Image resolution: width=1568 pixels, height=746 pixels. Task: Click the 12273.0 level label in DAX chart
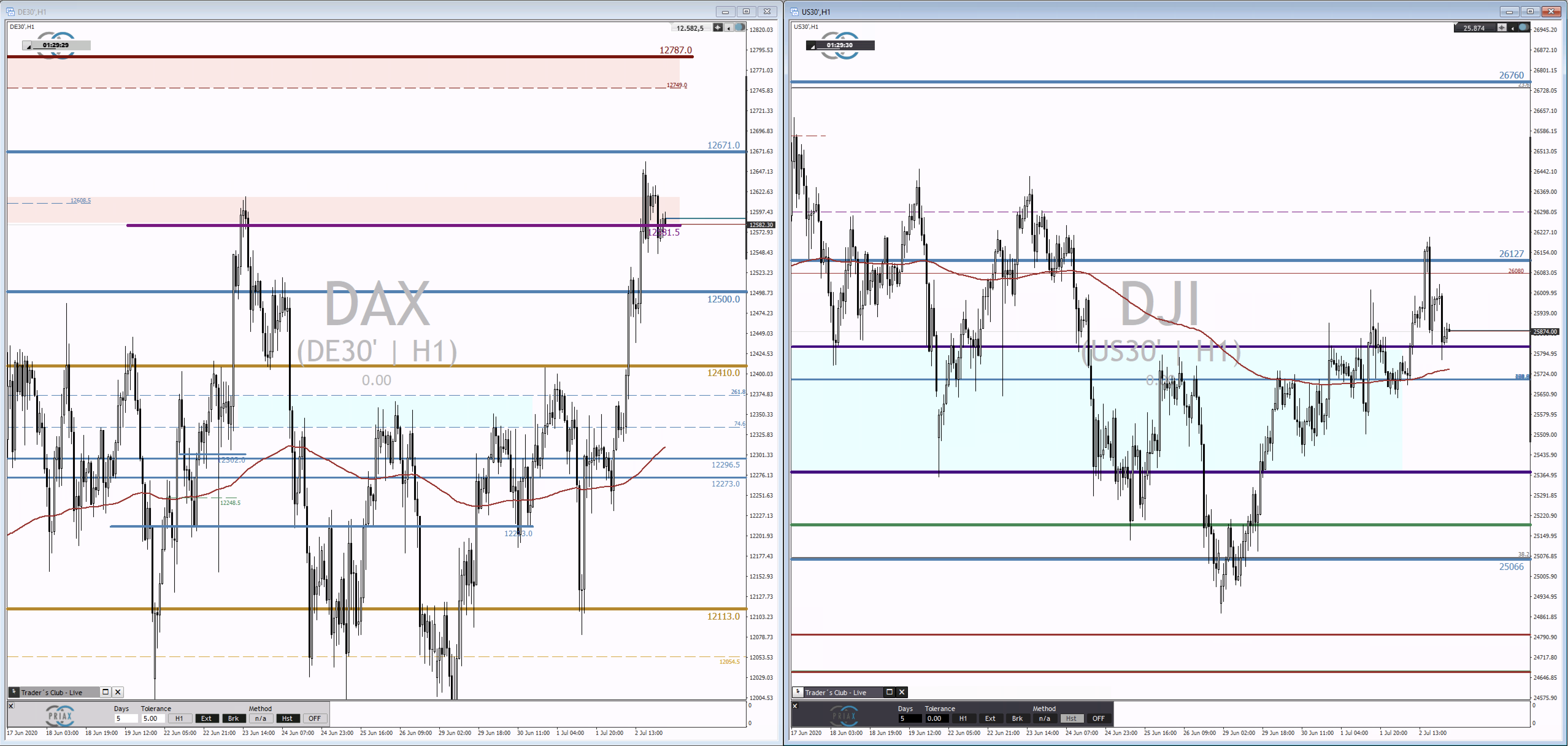tap(725, 484)
